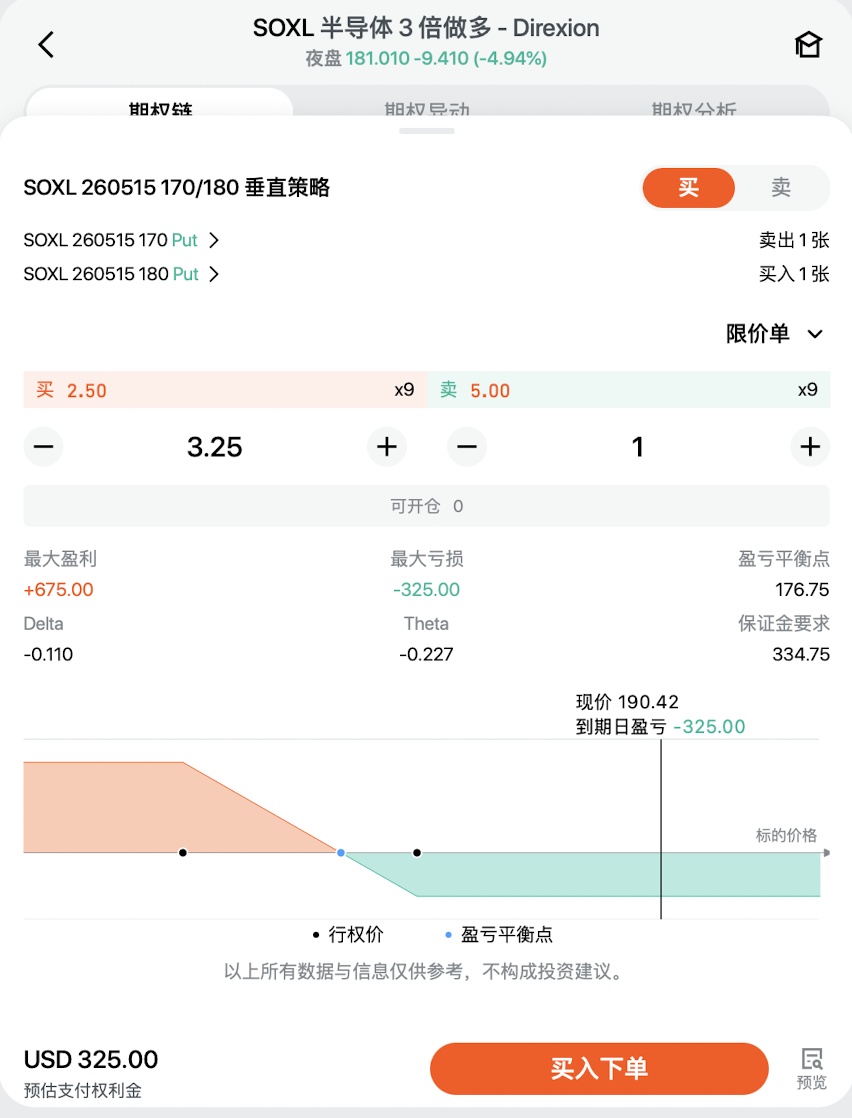This screenshot has height=1118, width=852.
Task: Select the ask price 5.00 row
Action: pyautogui.click(x=628, y=389)
